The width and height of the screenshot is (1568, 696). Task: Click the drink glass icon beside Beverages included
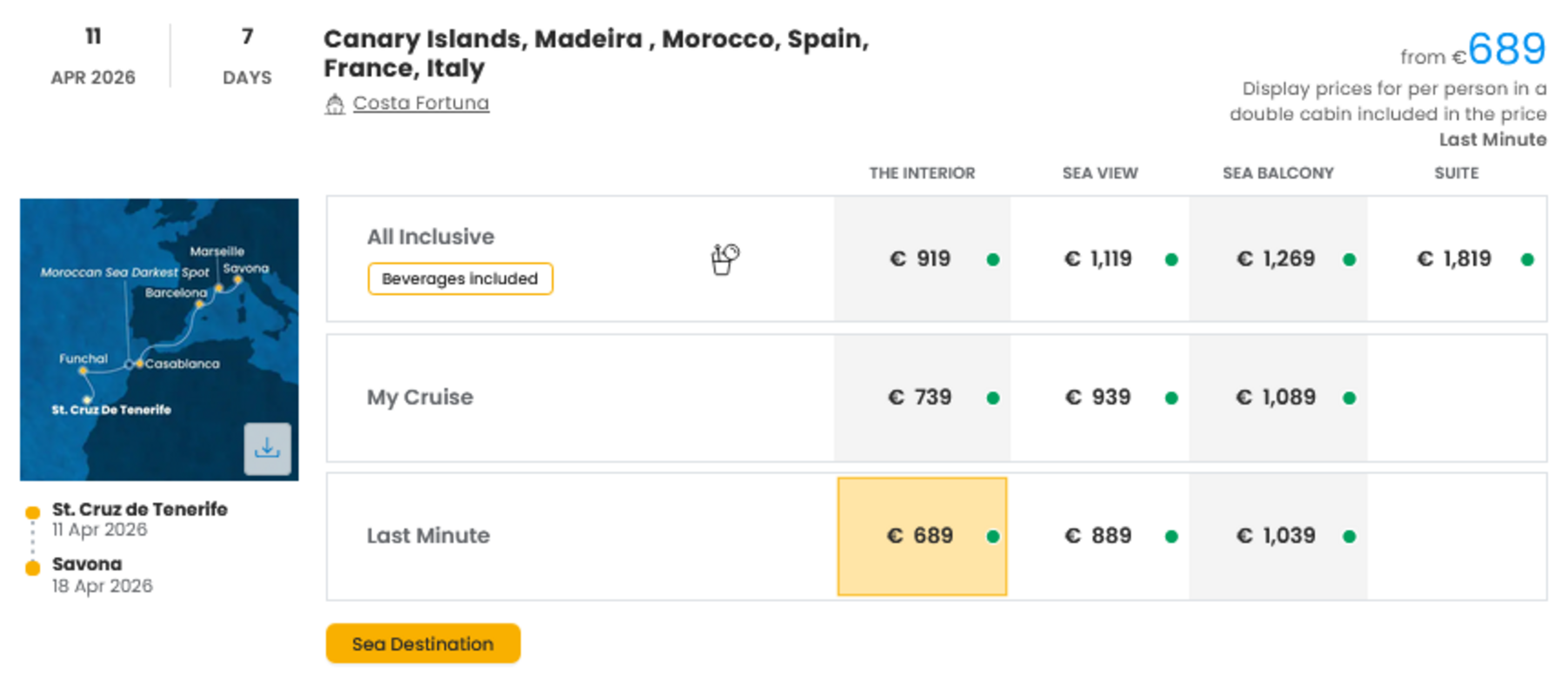pos(723,258)
